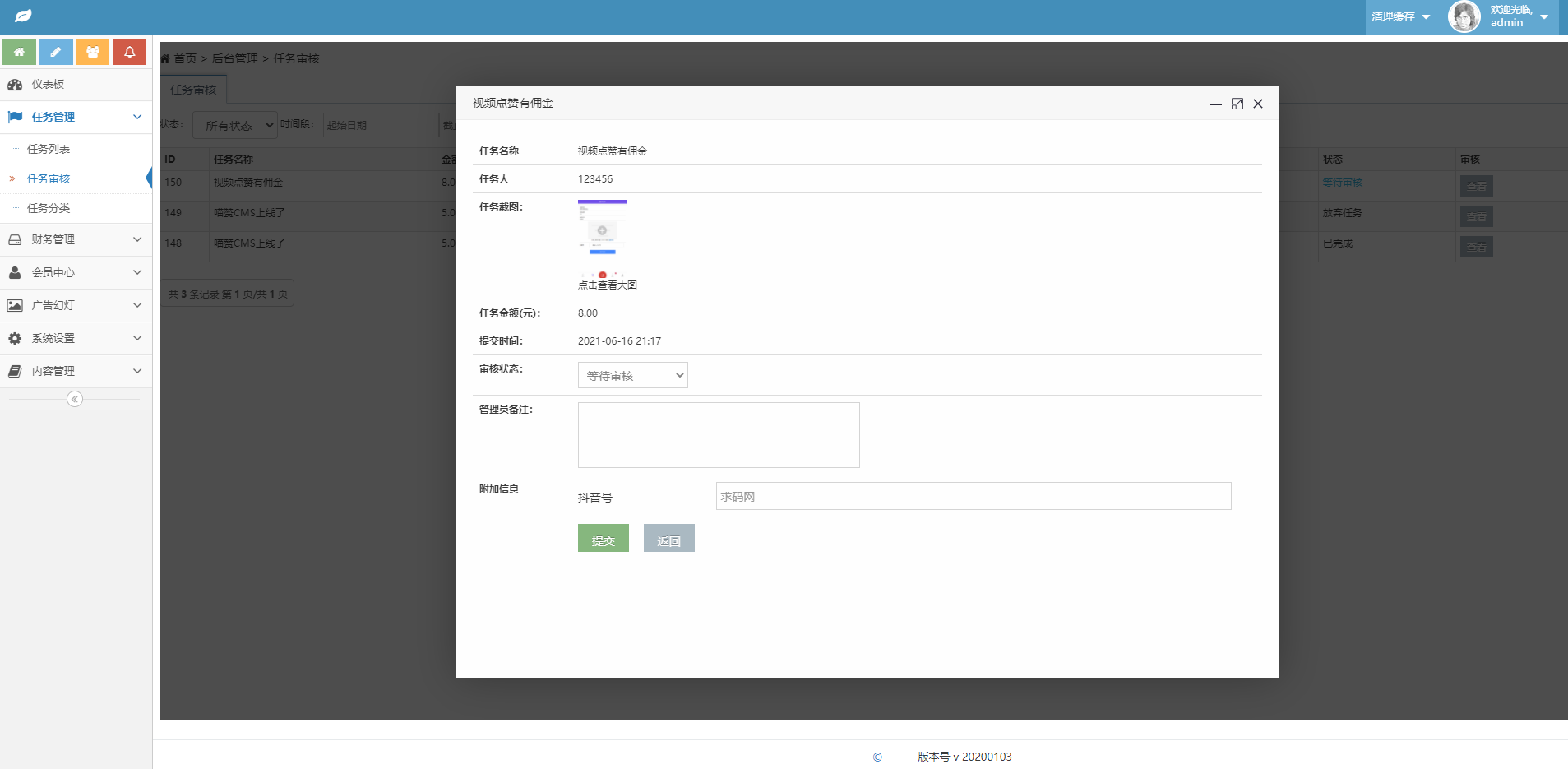
Task: Open the 清理缓存 dropdown menu
Action: click(x=1401, y=16)
